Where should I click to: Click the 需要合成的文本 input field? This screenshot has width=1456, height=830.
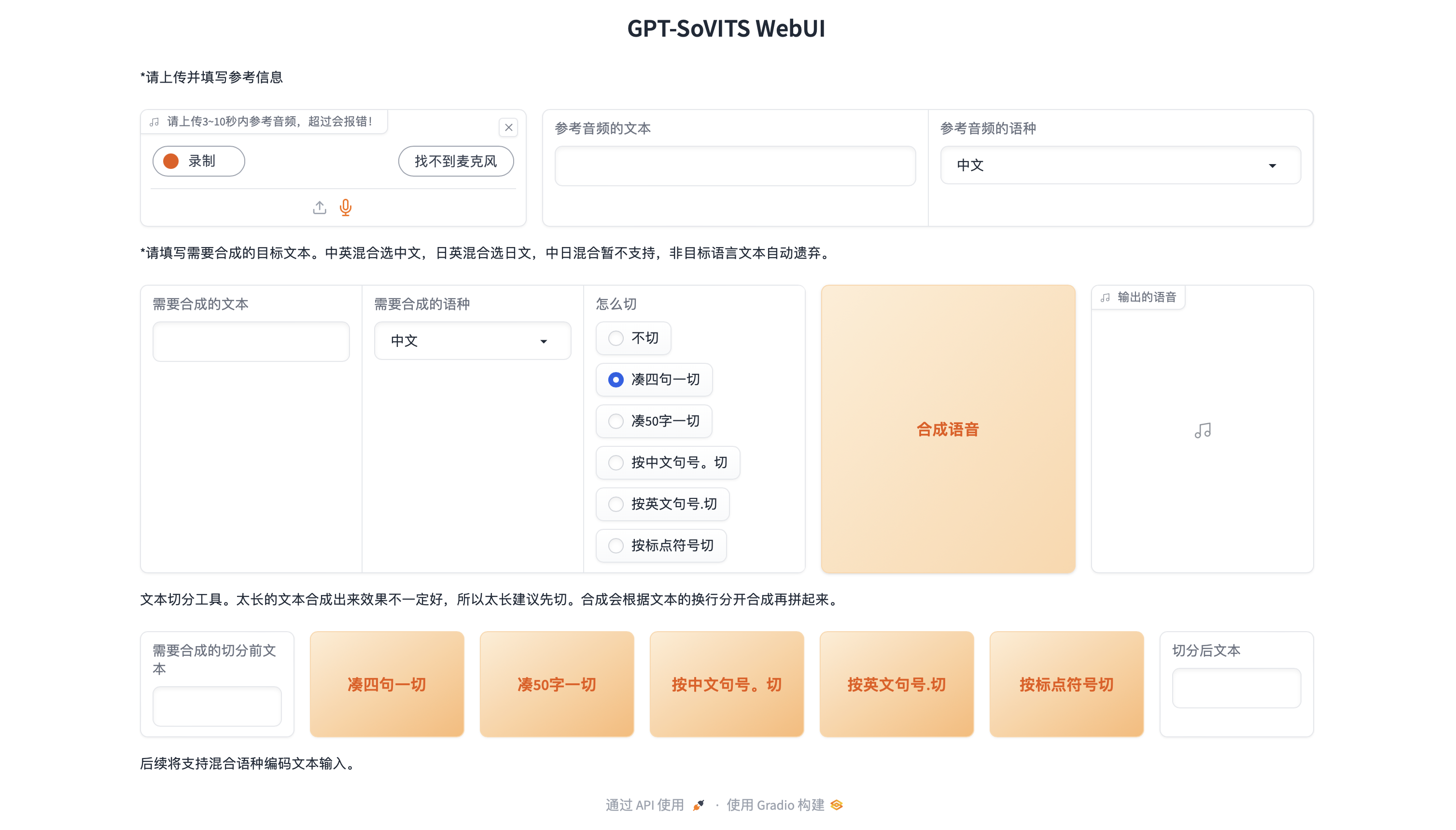click(x=251, y=341)
